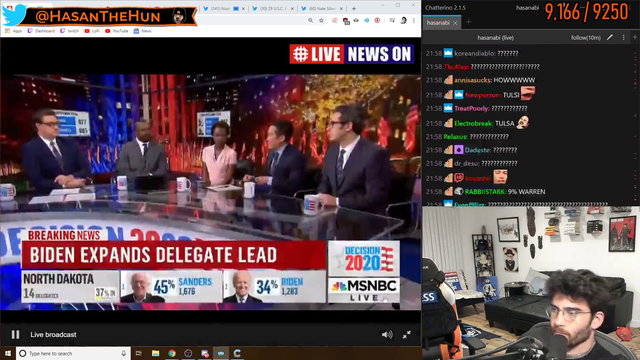
Task: Click username Electrobreak in chat
Action: click(x=474, y=123)
